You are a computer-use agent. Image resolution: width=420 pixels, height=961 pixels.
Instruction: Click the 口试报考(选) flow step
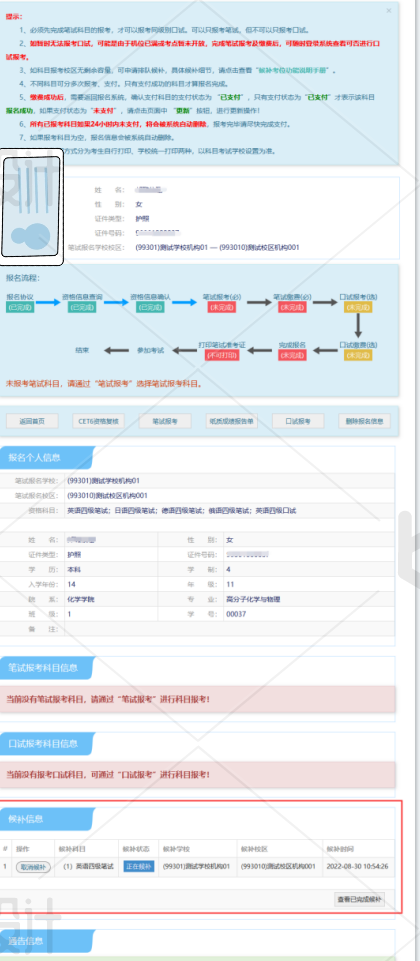pos(358,302)
